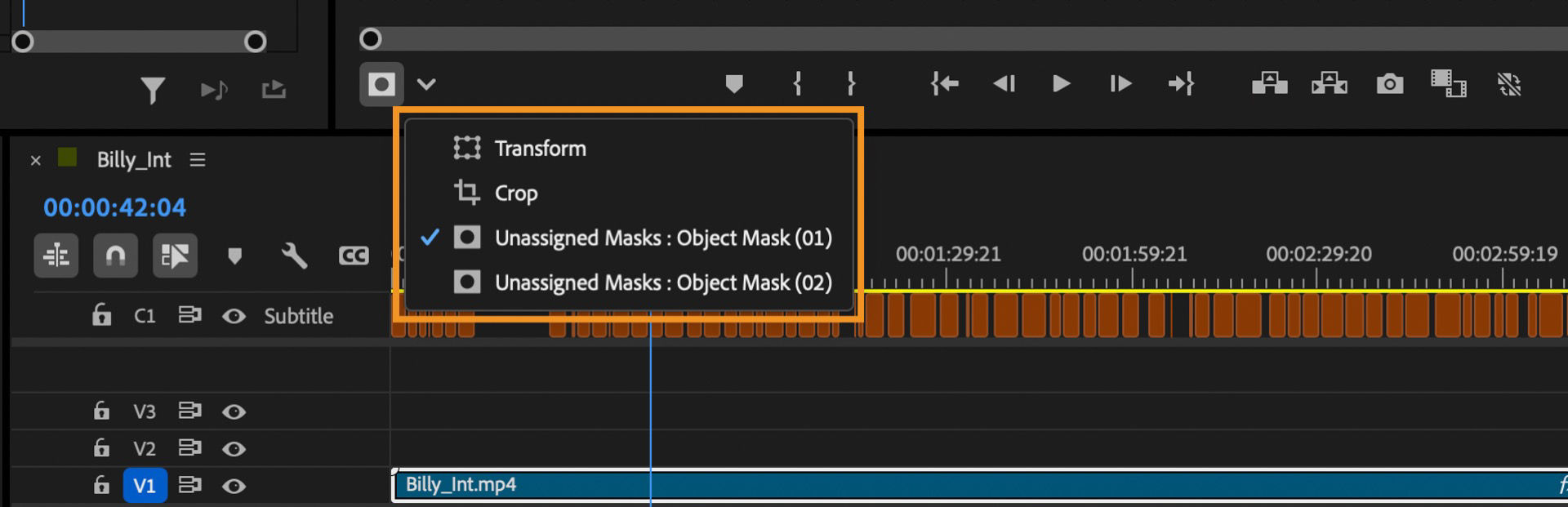This screenshot has width=1568, height=507.
Task: Click left handle of source zoom bar
Action: point(23,42)
